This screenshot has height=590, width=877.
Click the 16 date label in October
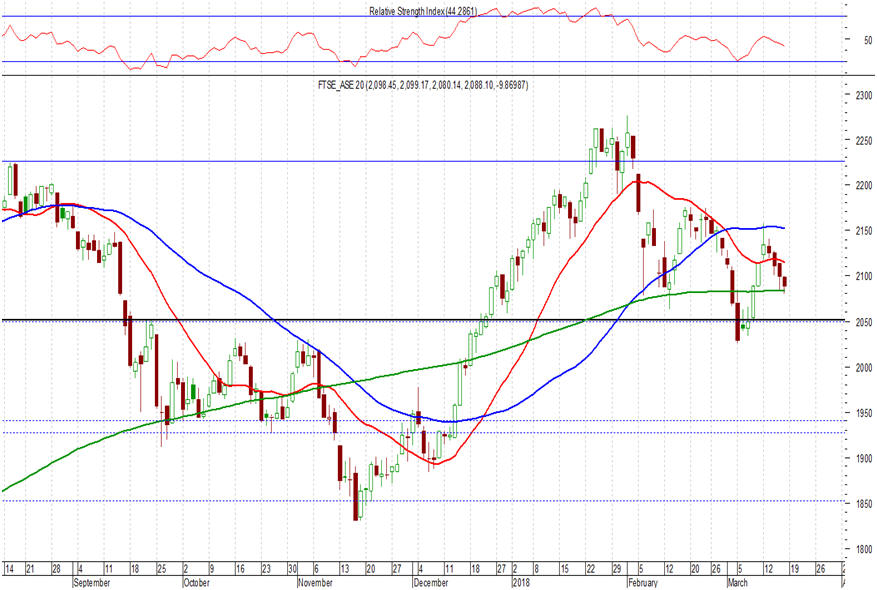click(x=241, y=569)
